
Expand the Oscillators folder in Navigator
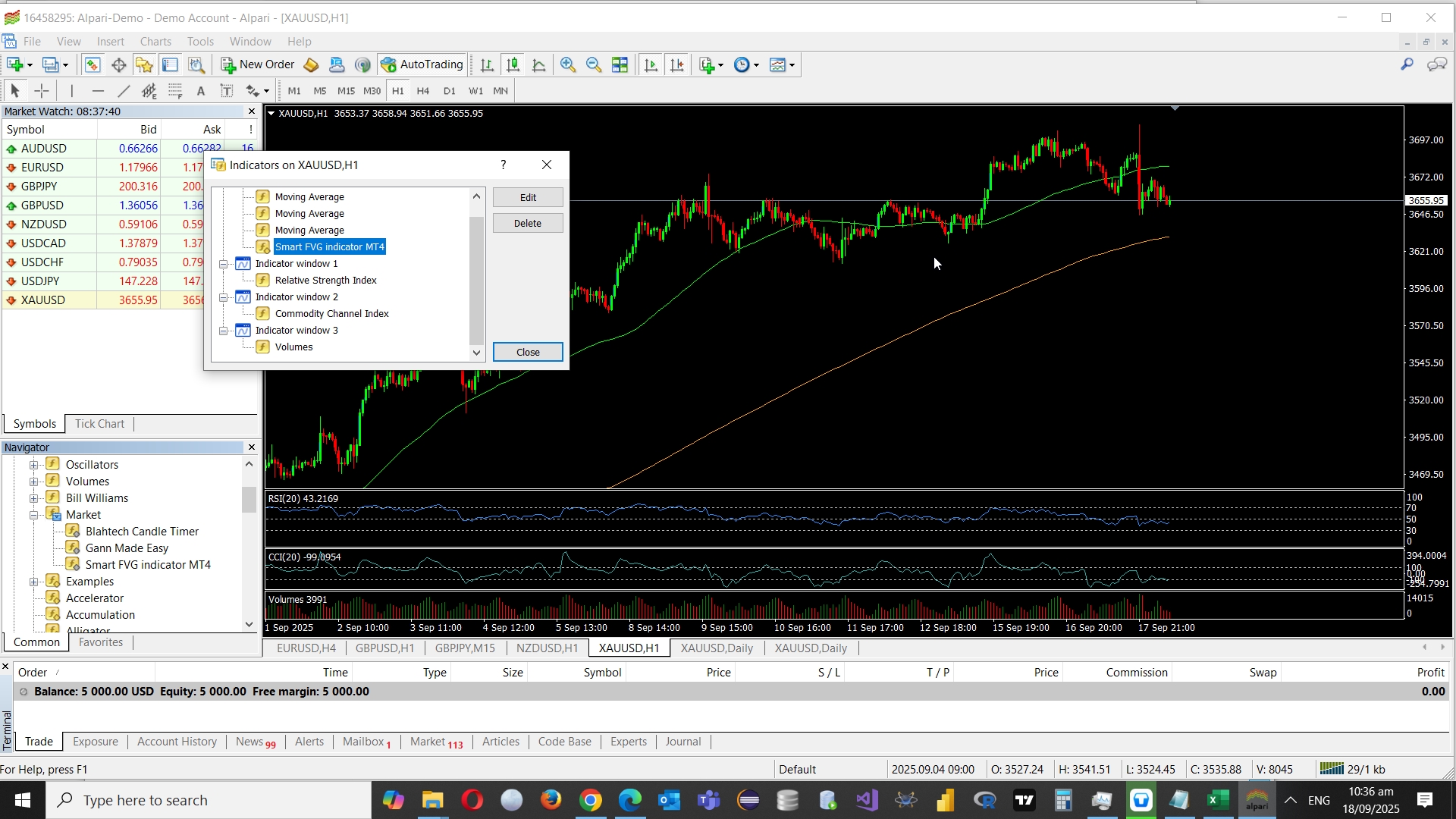click(34, 465)
